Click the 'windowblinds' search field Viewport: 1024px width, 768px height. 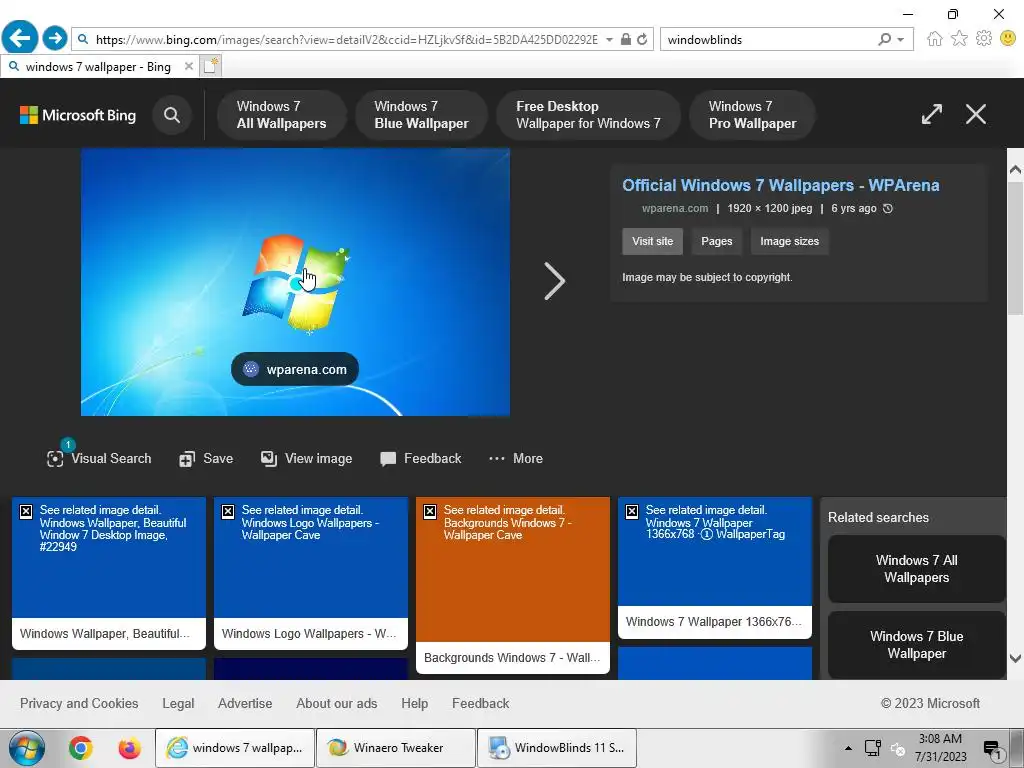[x=769, y=40]
